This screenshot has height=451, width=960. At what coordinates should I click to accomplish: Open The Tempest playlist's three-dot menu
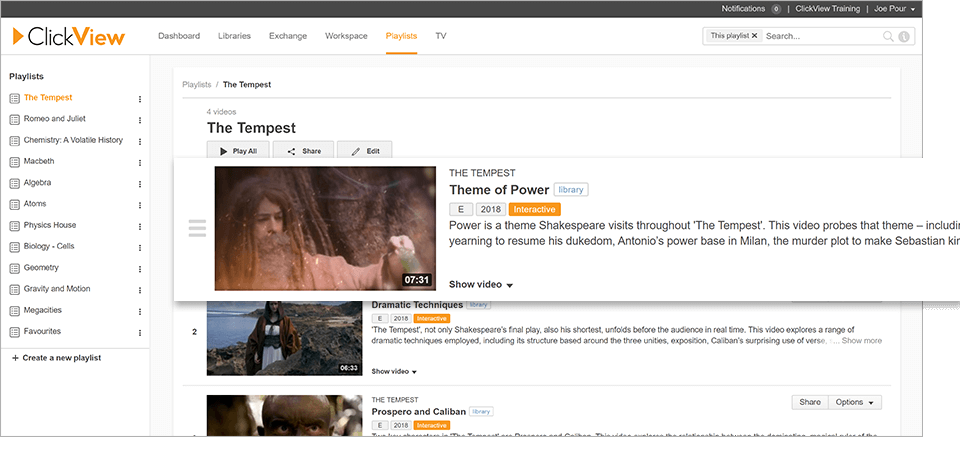[140, 99]
